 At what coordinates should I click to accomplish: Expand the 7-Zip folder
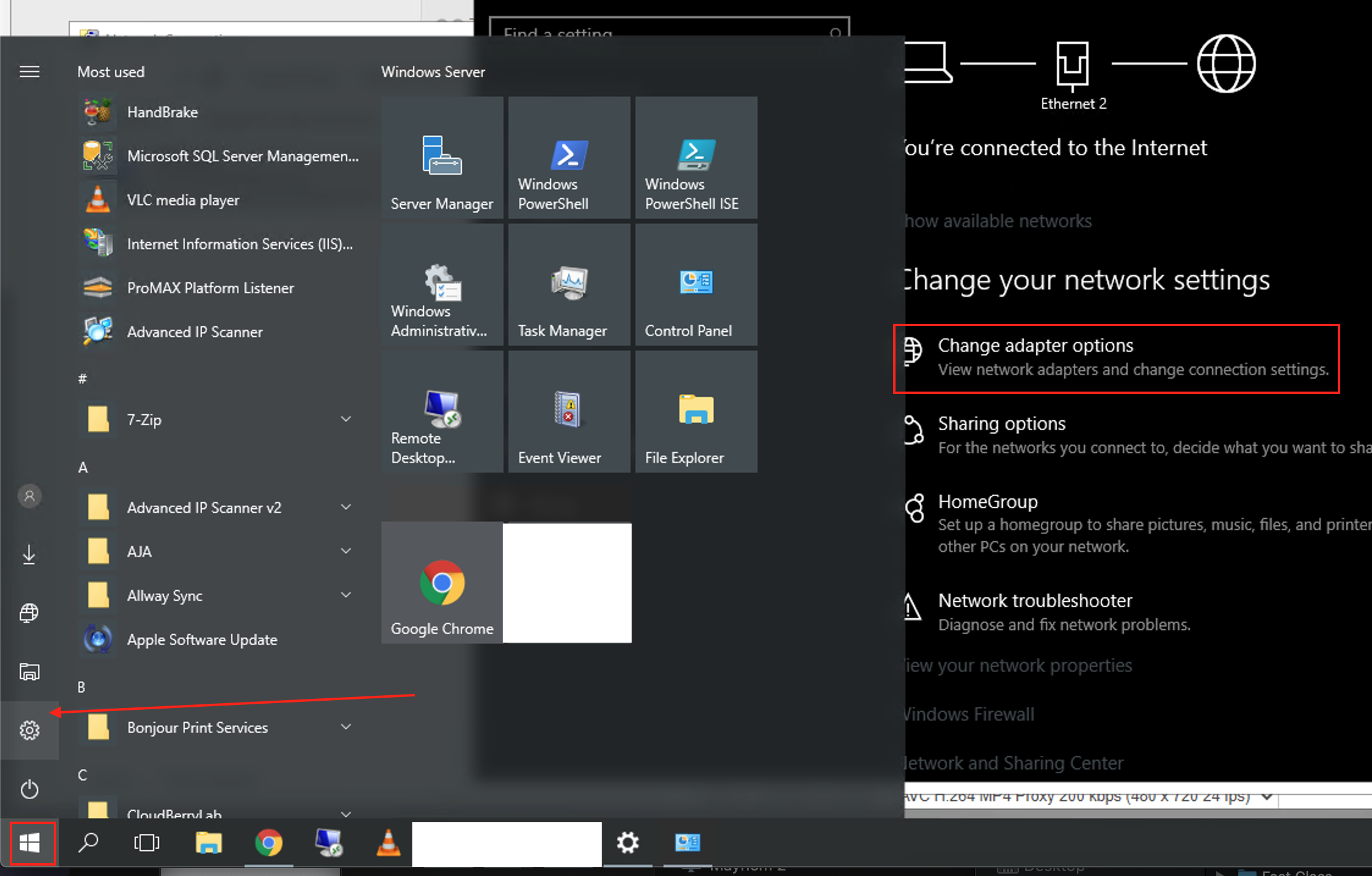pyautogui.click(x=220, y=420)
